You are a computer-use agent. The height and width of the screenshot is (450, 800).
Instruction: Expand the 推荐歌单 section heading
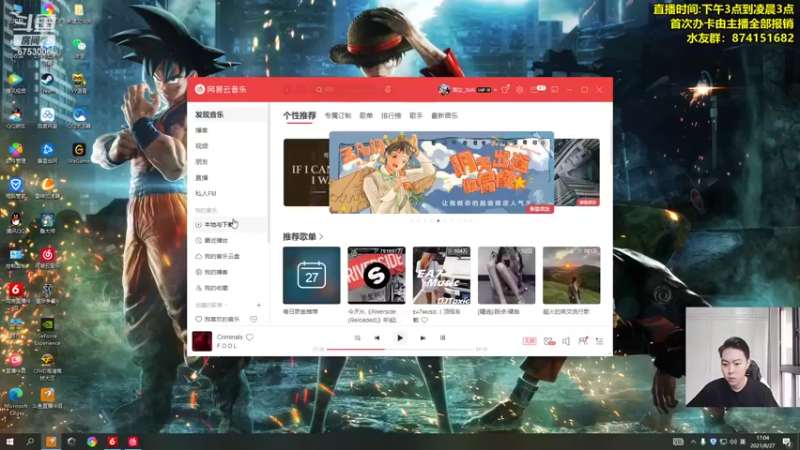coord(303,237)
